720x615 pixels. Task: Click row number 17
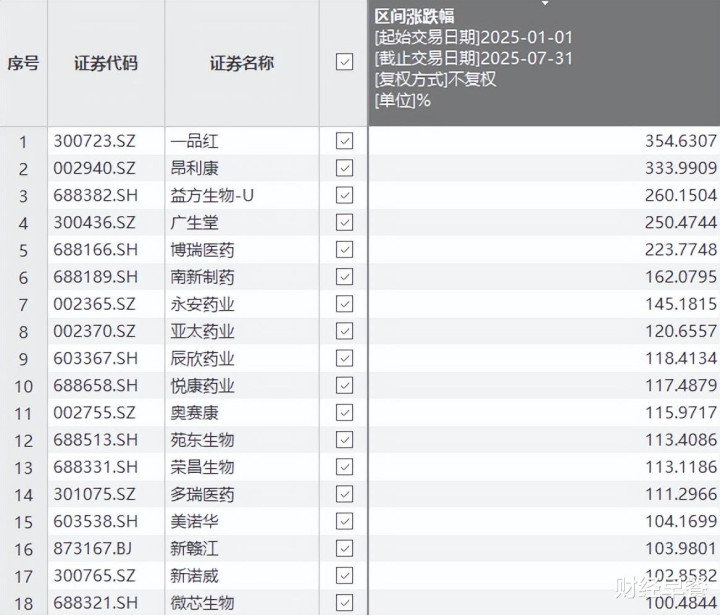tap(23, 576)
